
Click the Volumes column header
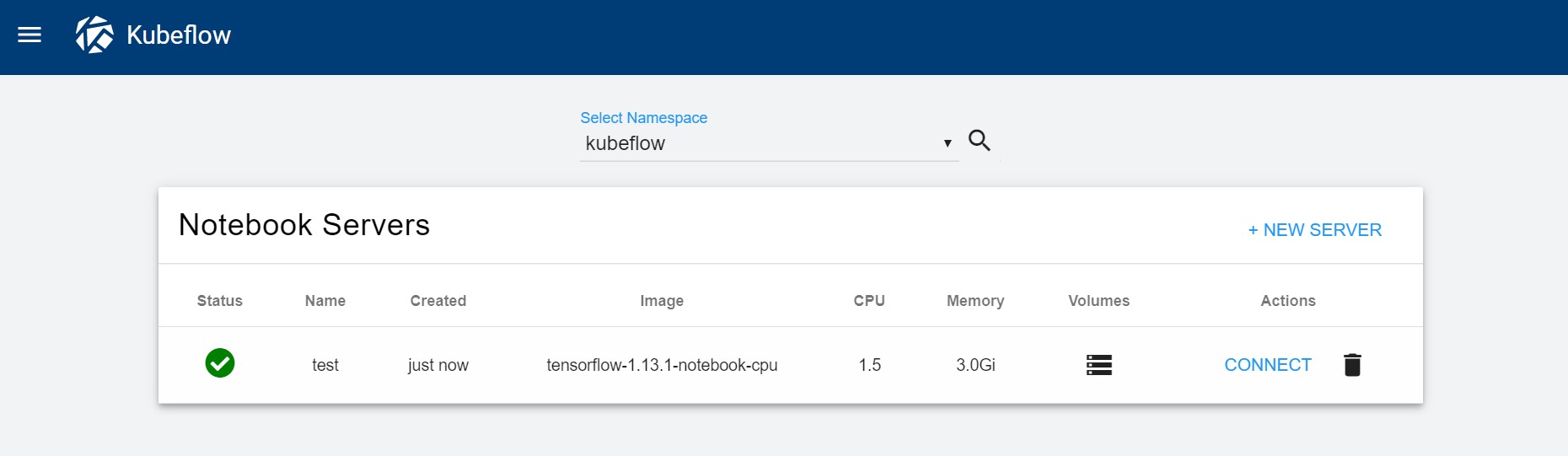point(1098,301)
